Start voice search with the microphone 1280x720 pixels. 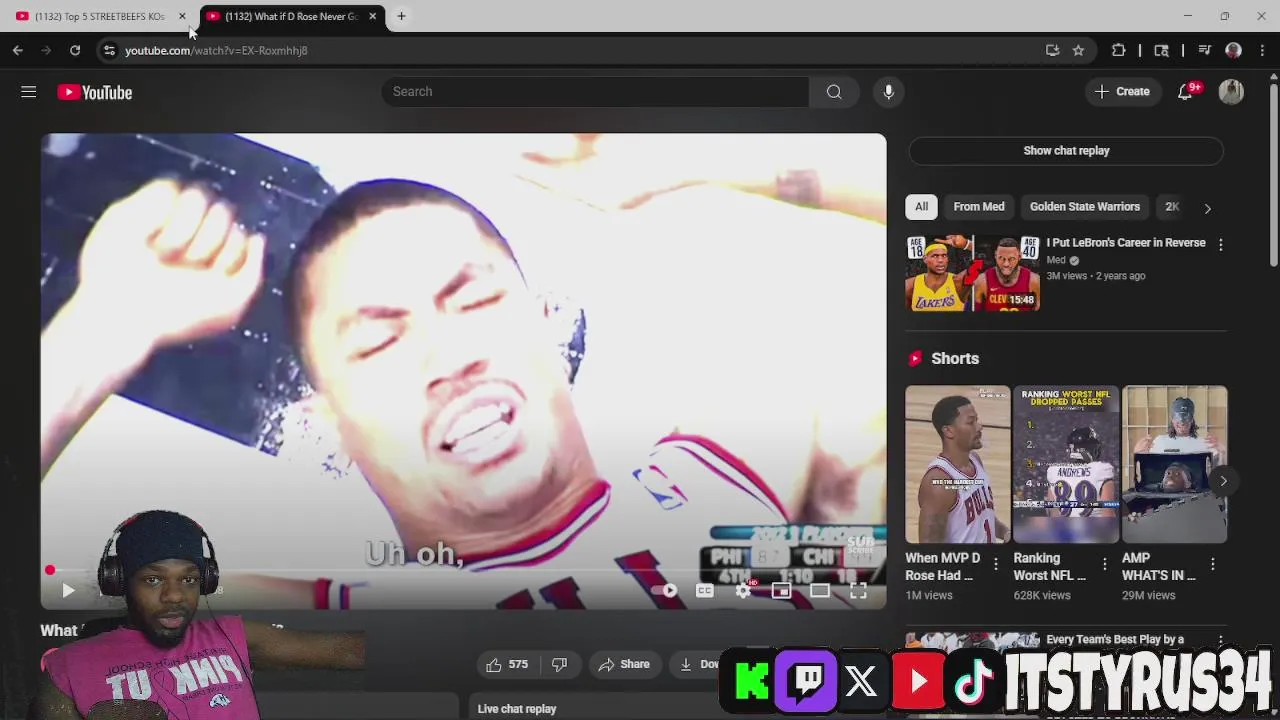[888, 92]
